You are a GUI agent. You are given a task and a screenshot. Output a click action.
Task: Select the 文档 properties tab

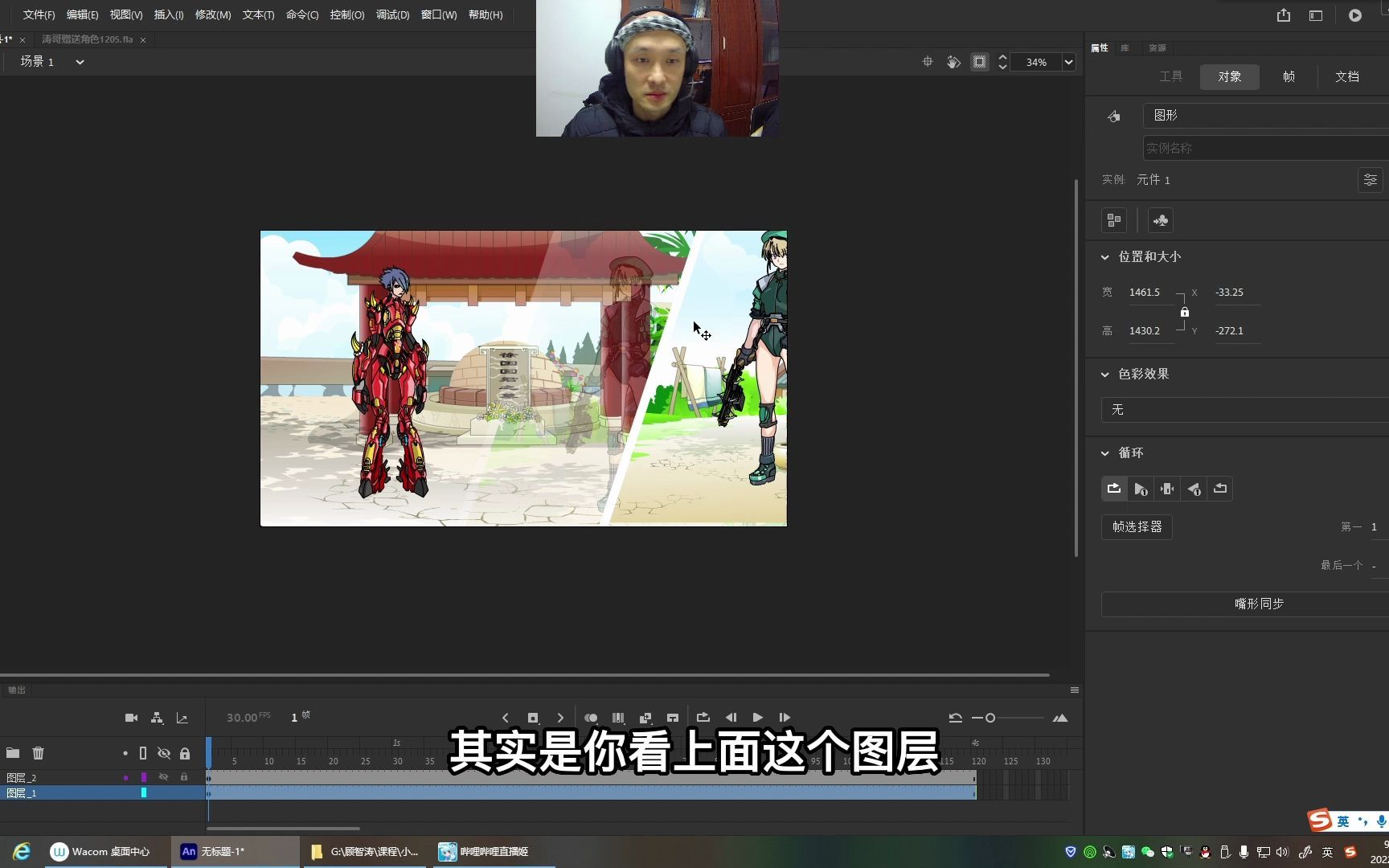[1347, 76]
